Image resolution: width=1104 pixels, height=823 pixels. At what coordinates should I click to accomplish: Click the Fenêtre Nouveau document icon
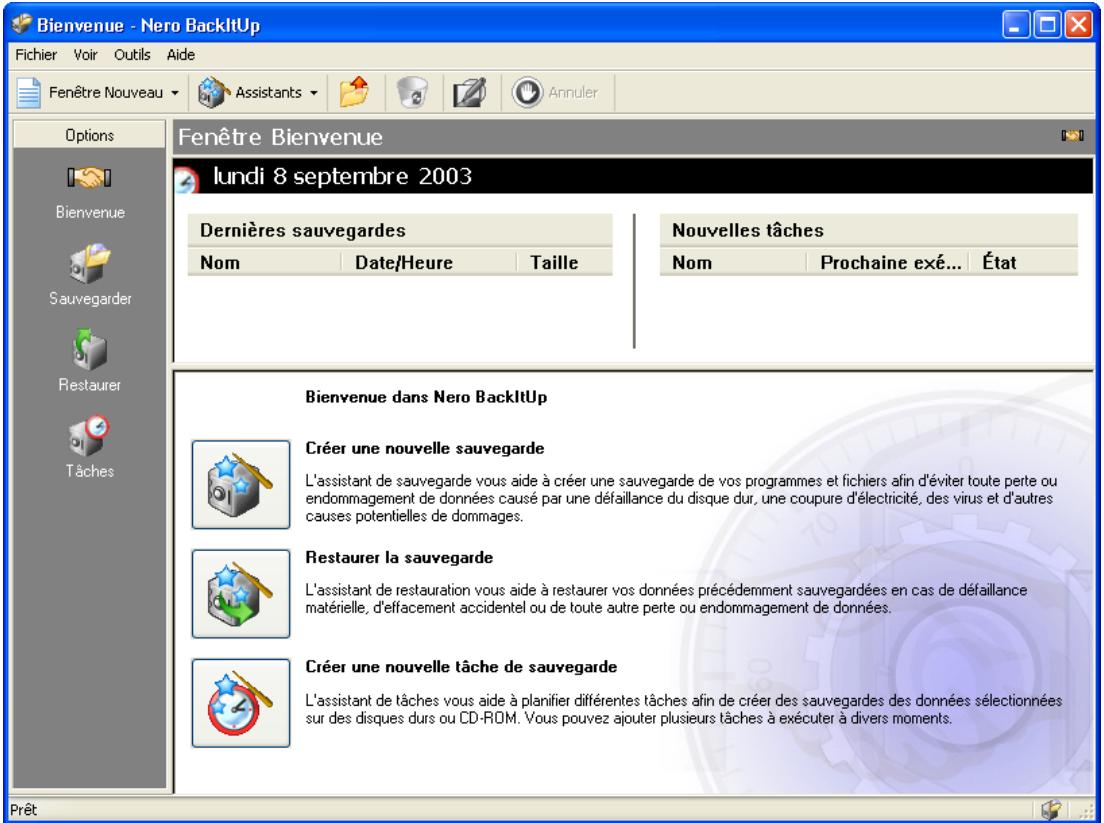click(x=29, y=92)
